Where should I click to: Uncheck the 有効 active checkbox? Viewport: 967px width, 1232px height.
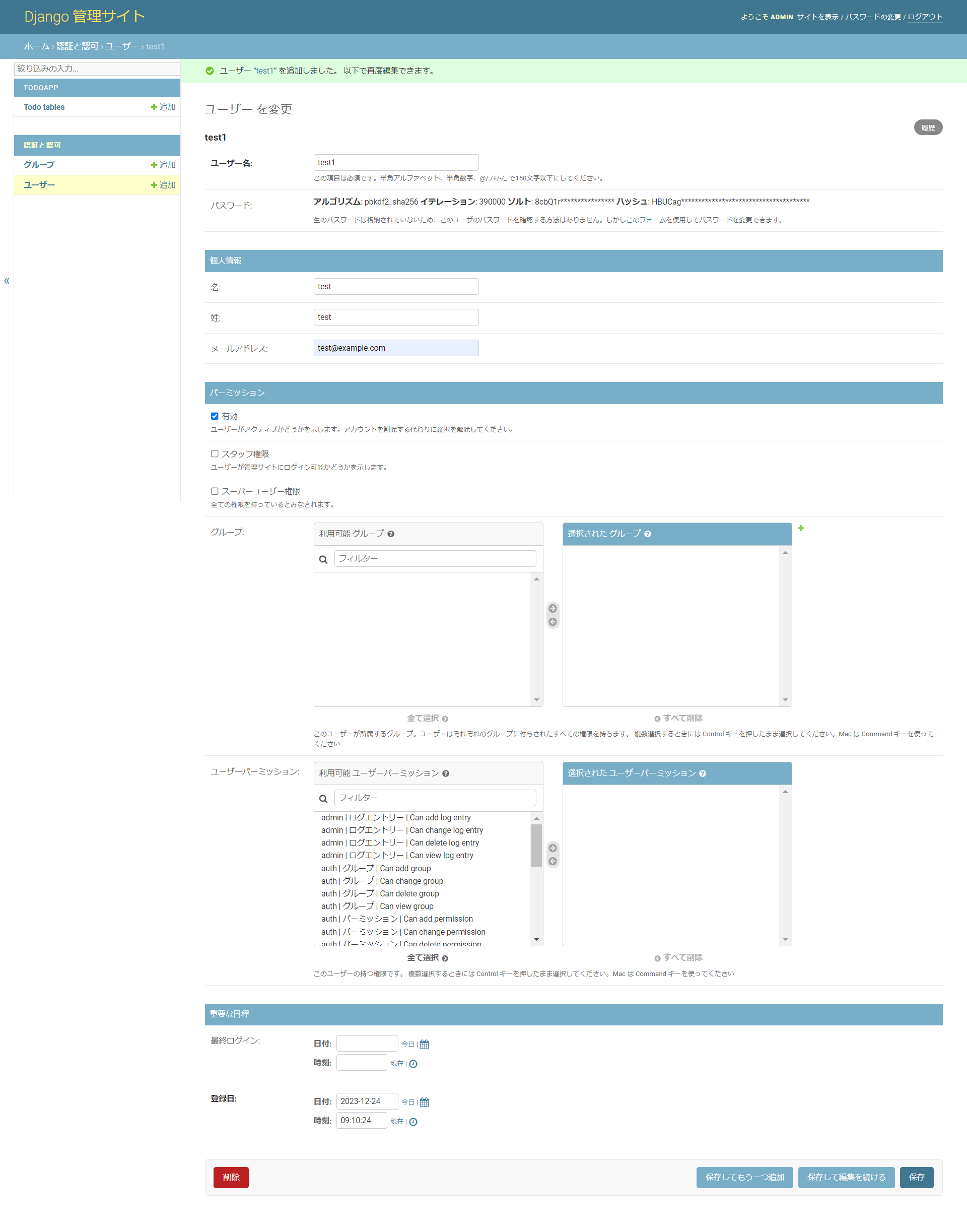tap(215, 416)
